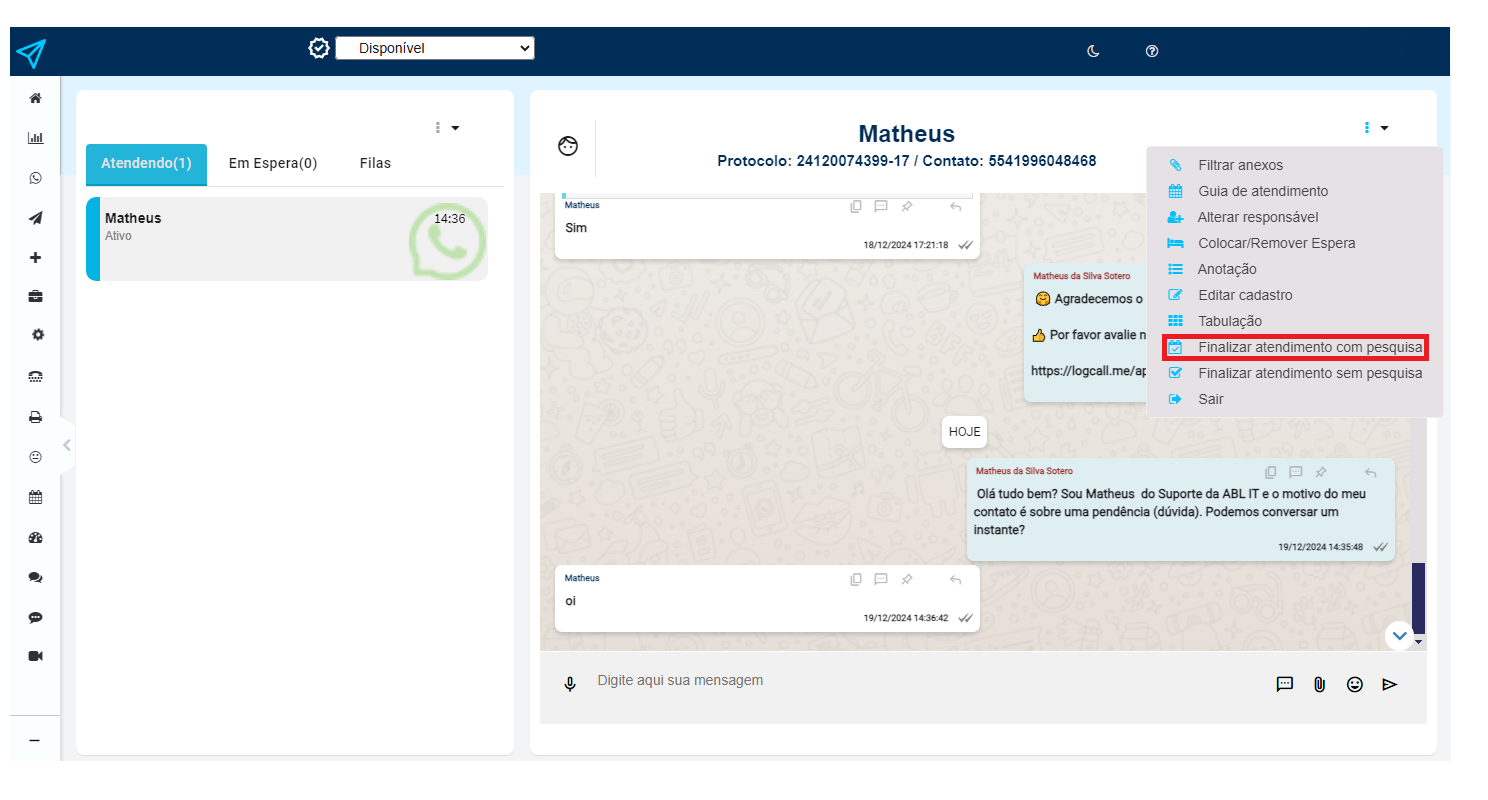The width and height of the screenshot is (1488, 800).
Task: Open Matheus active conversation in list
Action: [x=287, y=239]
